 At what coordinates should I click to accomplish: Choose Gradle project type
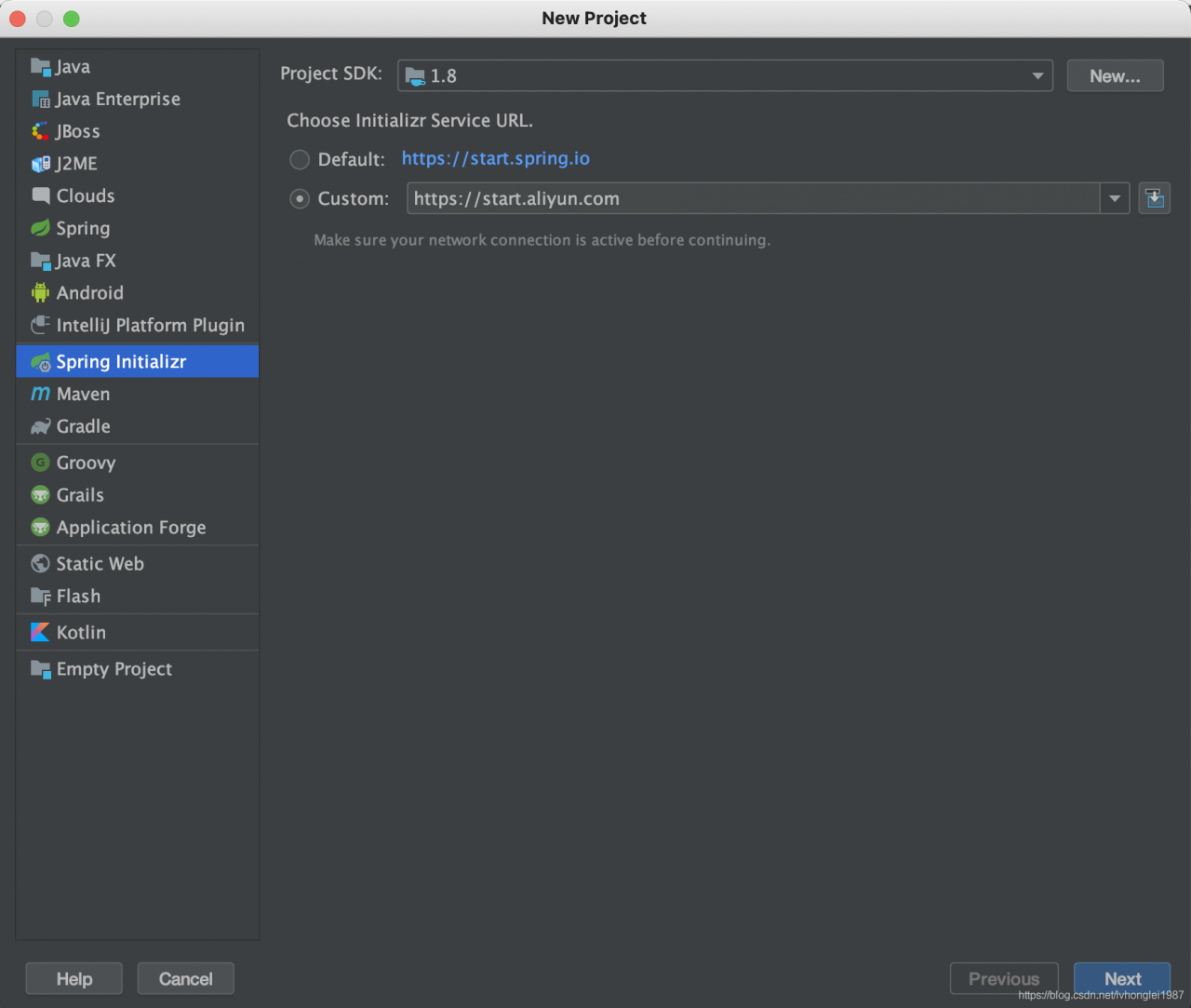[x=138, y=426]
